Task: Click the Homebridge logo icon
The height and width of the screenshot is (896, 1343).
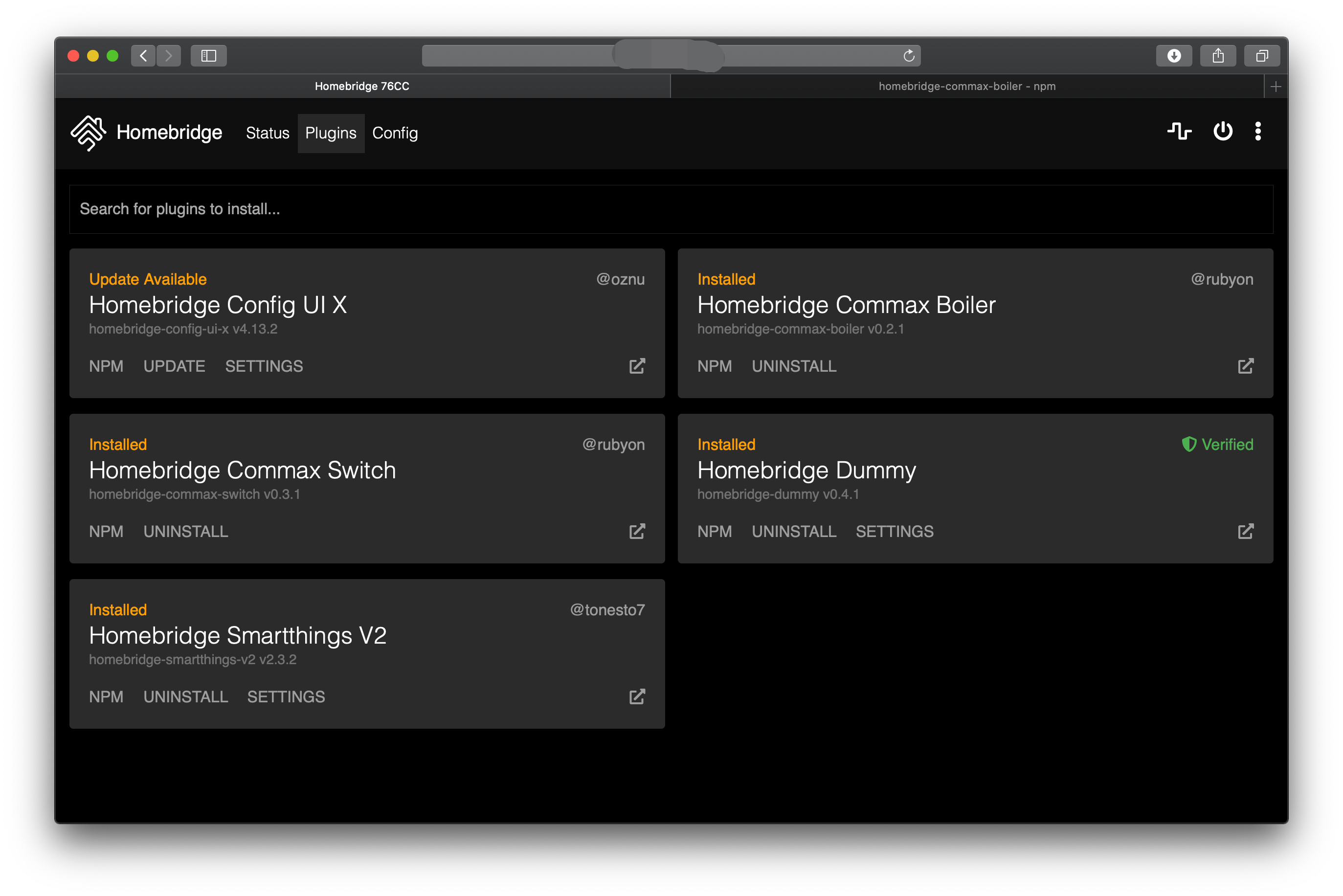Action: 88,133
